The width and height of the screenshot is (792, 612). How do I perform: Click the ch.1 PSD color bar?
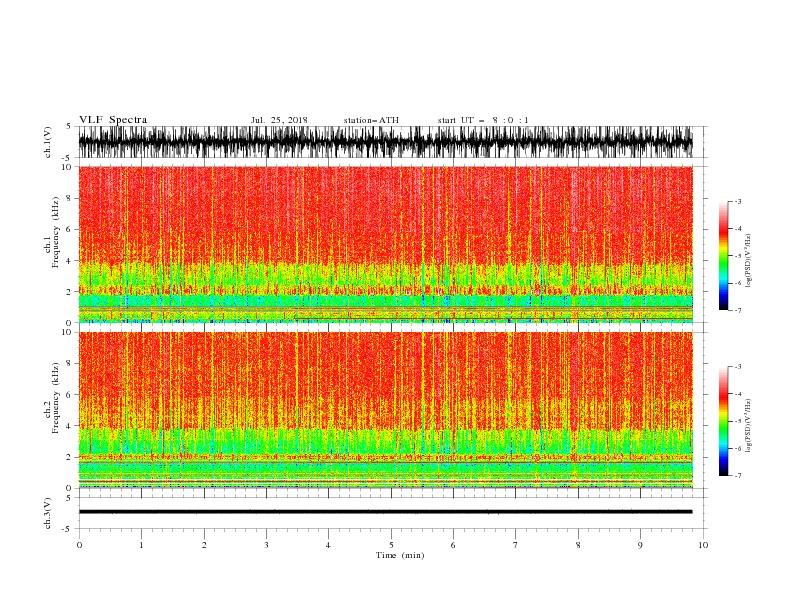click(x=724, y=256)
